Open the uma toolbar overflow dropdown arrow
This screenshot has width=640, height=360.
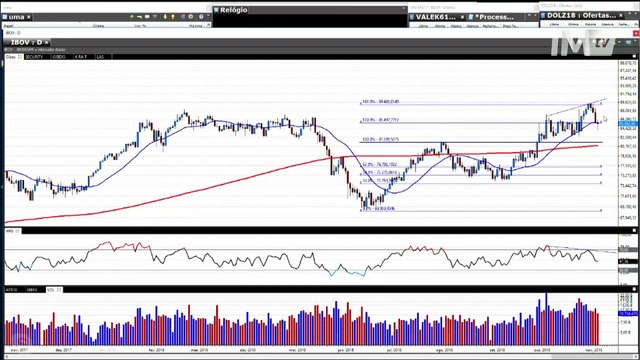point(209,16)
